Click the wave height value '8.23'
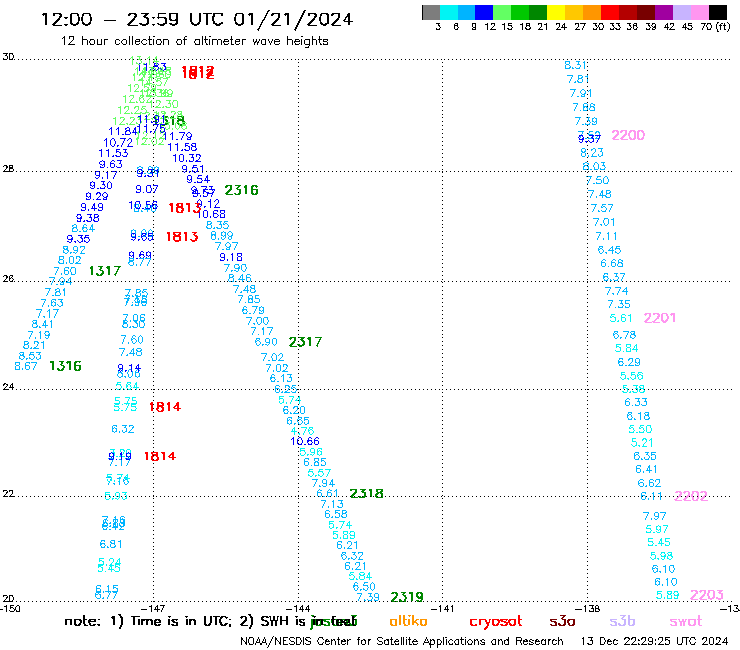The image size is (740, 650). point(592,152)
